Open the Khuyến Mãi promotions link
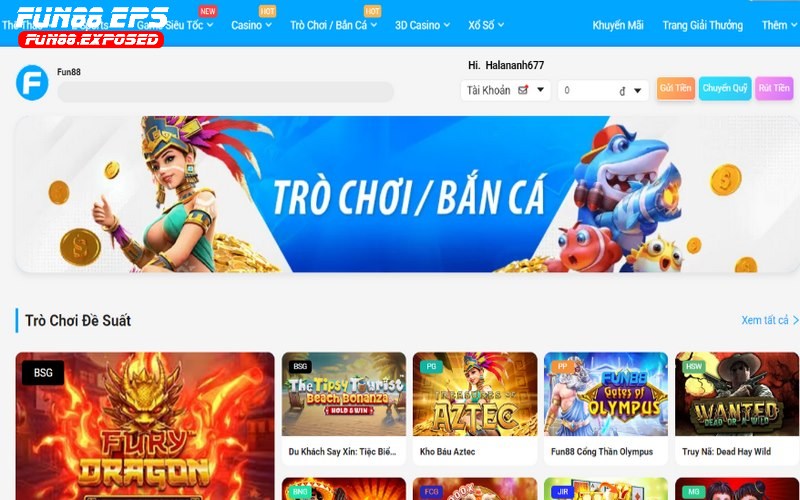This screenshot has width=800, height=500. [618, 25]
